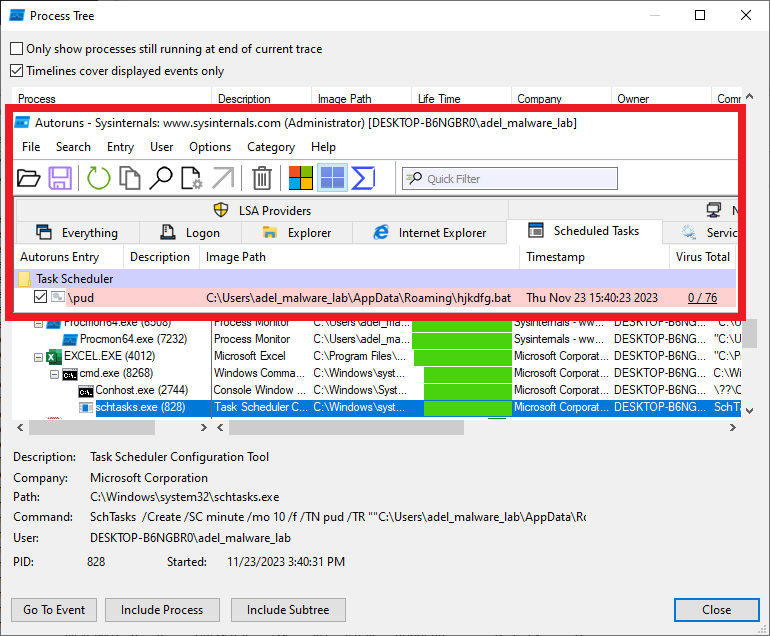Switch to the Explorer tab
This screenshot has height=636, width=770.
point(297,232)
